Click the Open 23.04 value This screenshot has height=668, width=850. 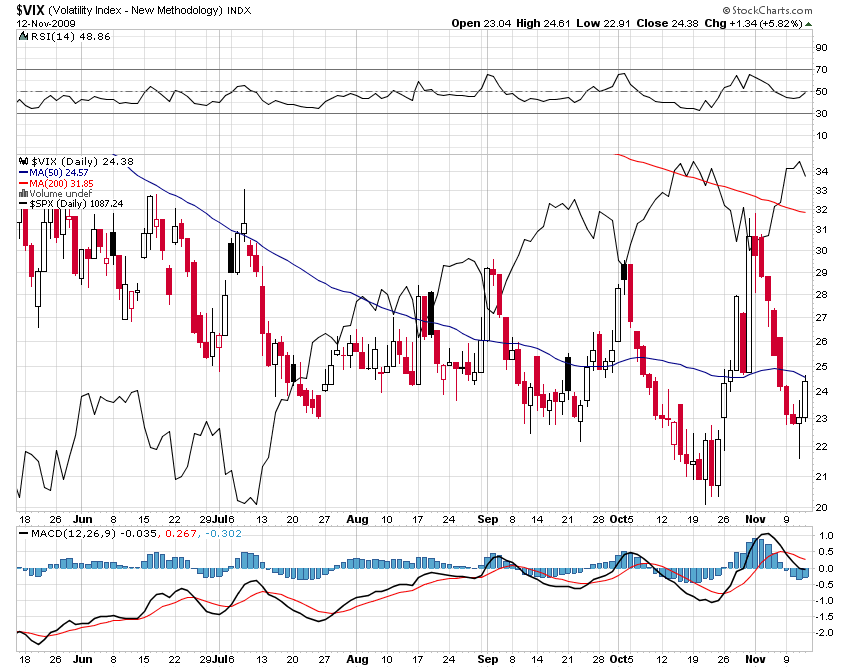coord(481,24)
